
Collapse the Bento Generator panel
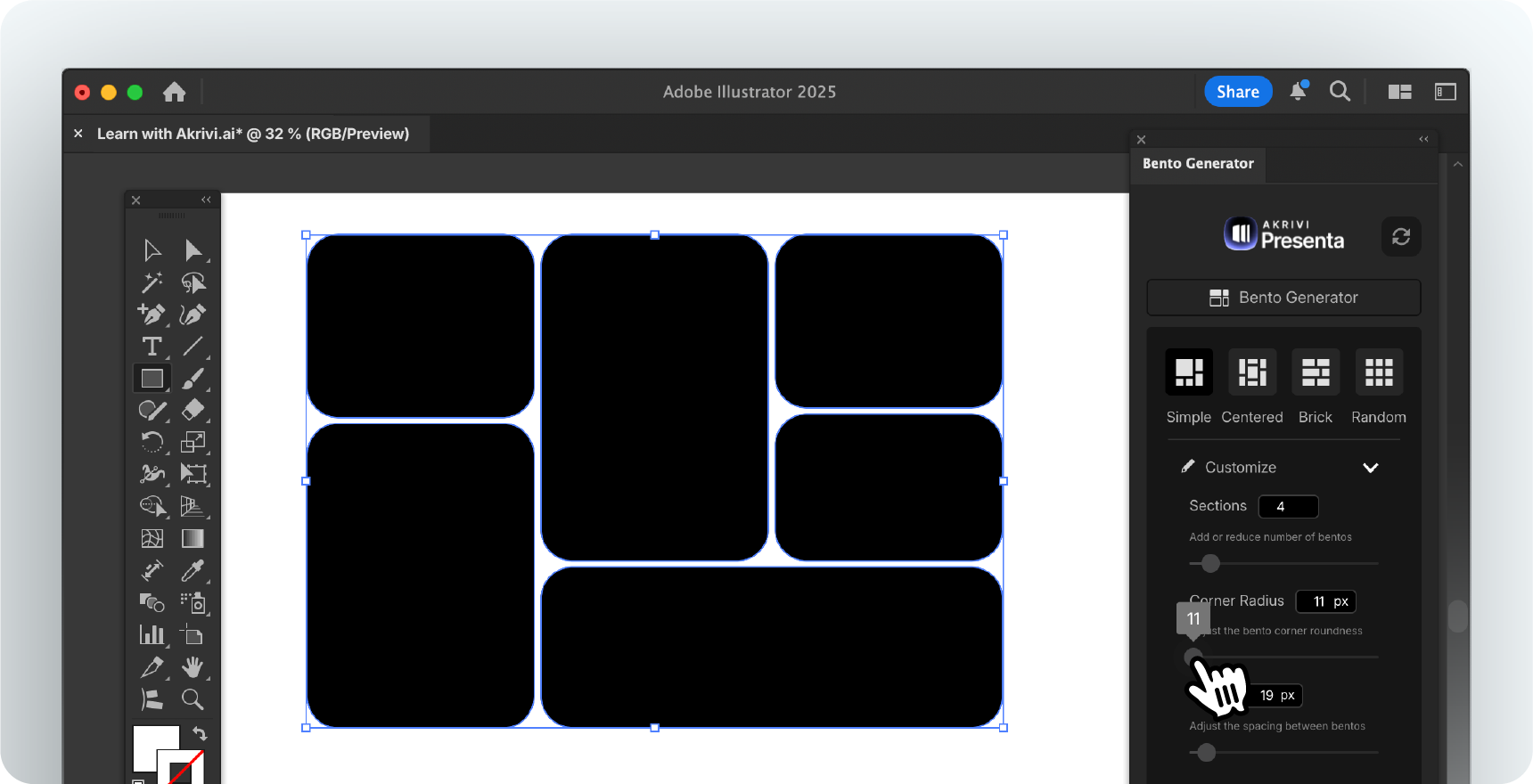(x=1423, y=139)
